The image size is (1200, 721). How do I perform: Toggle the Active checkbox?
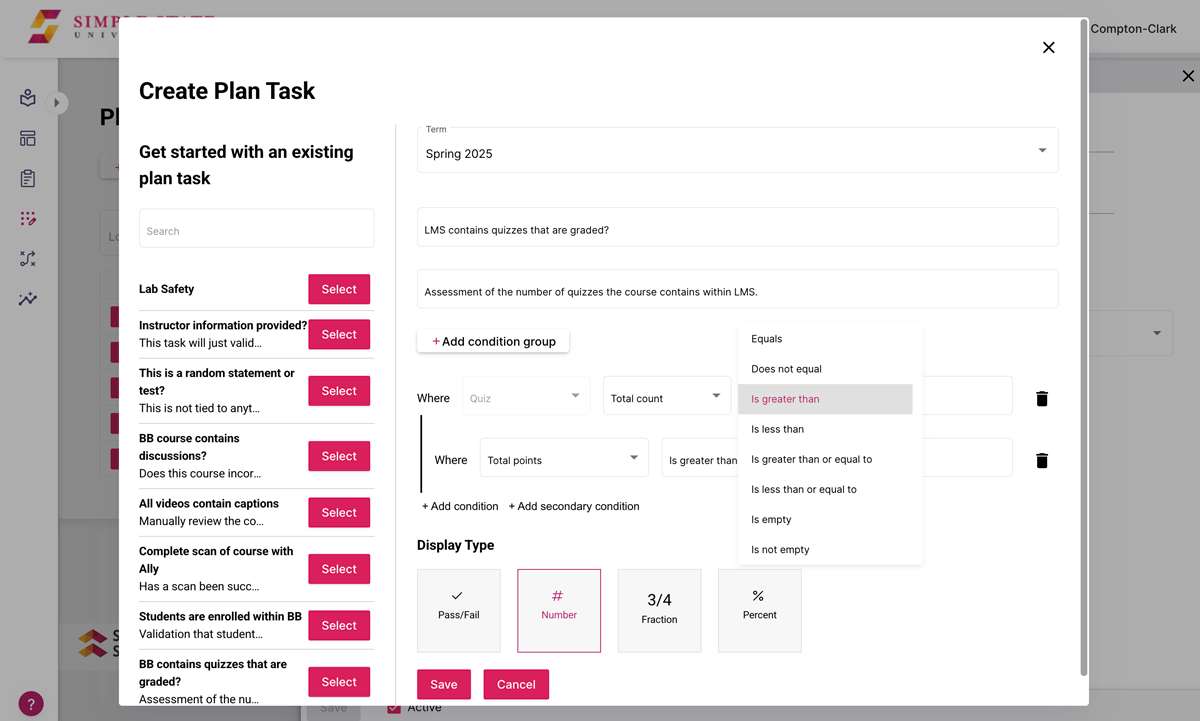point(392,706)
